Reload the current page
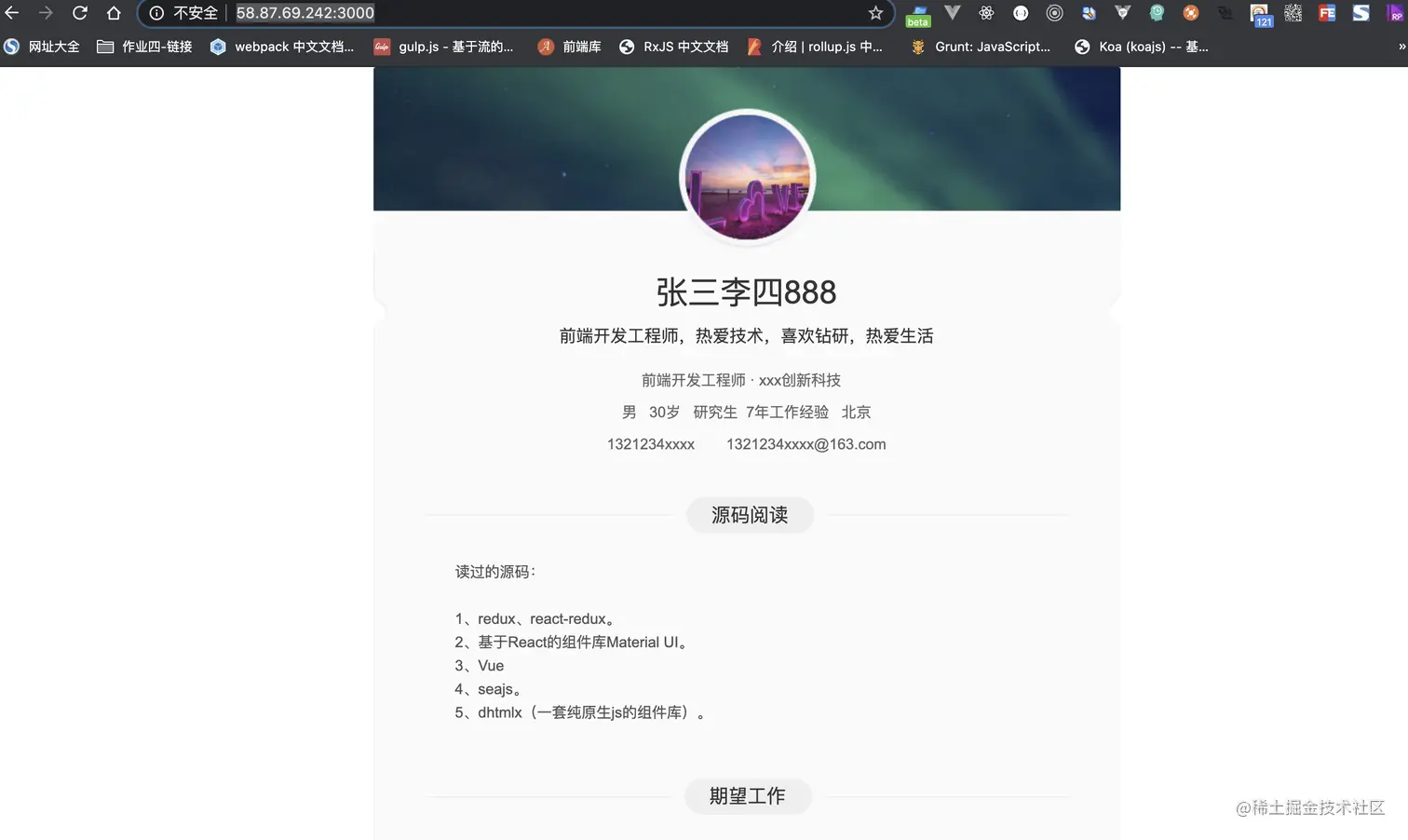Screen dimensions: 1408x840 click(80, 13)
